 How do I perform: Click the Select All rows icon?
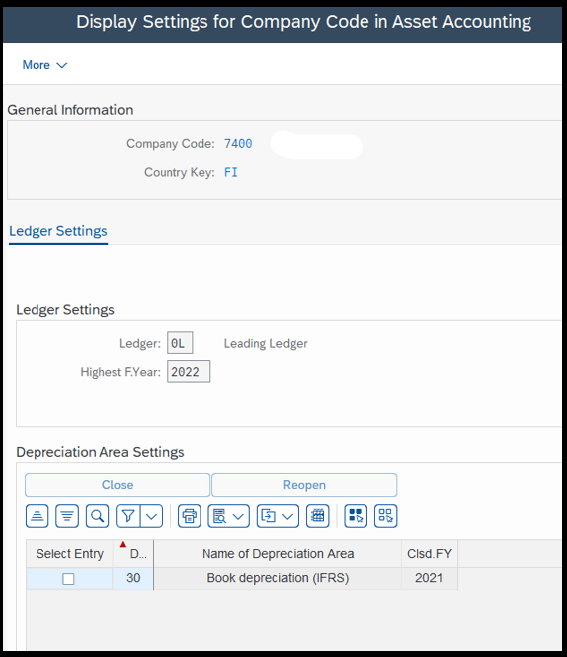tap(355, 516)
